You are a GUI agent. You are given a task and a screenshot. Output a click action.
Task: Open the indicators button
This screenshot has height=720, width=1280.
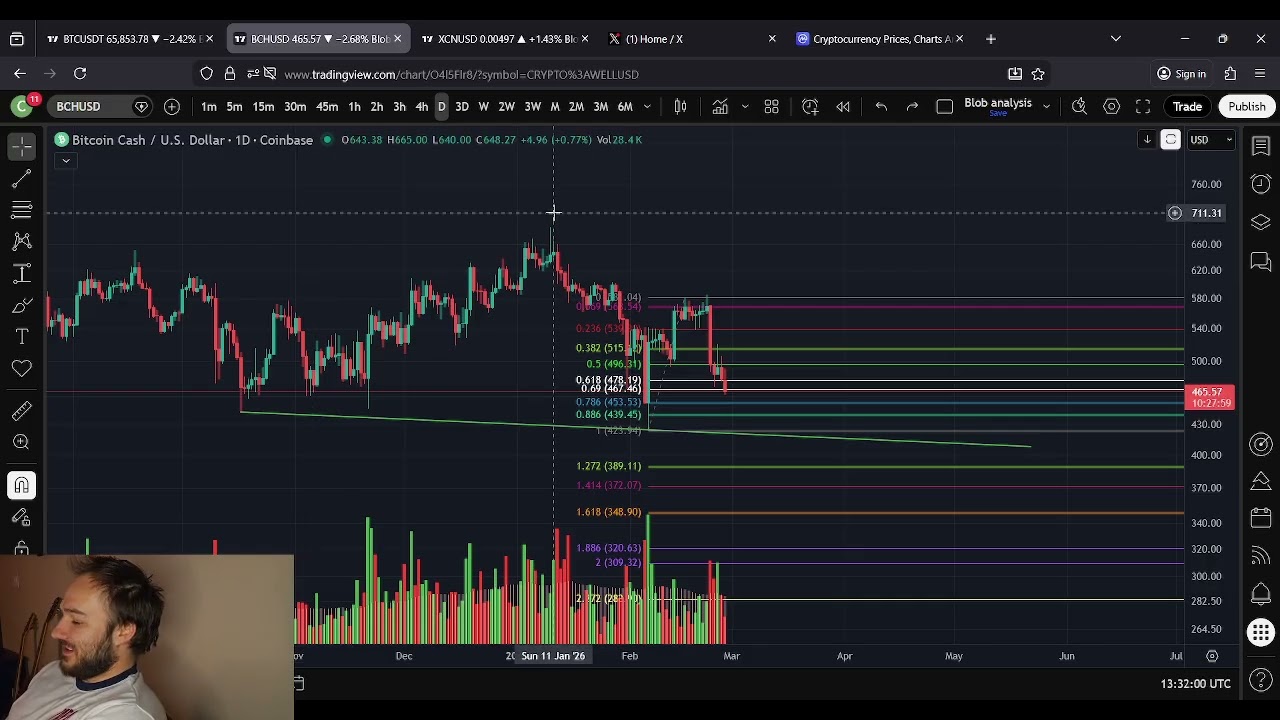[x=720, y=106]
